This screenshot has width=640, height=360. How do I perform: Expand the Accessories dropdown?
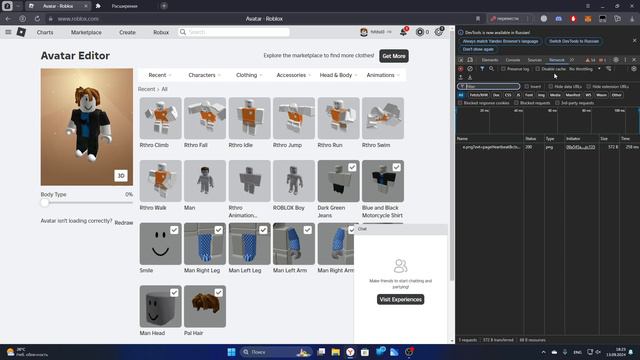[x=294, y=75]
